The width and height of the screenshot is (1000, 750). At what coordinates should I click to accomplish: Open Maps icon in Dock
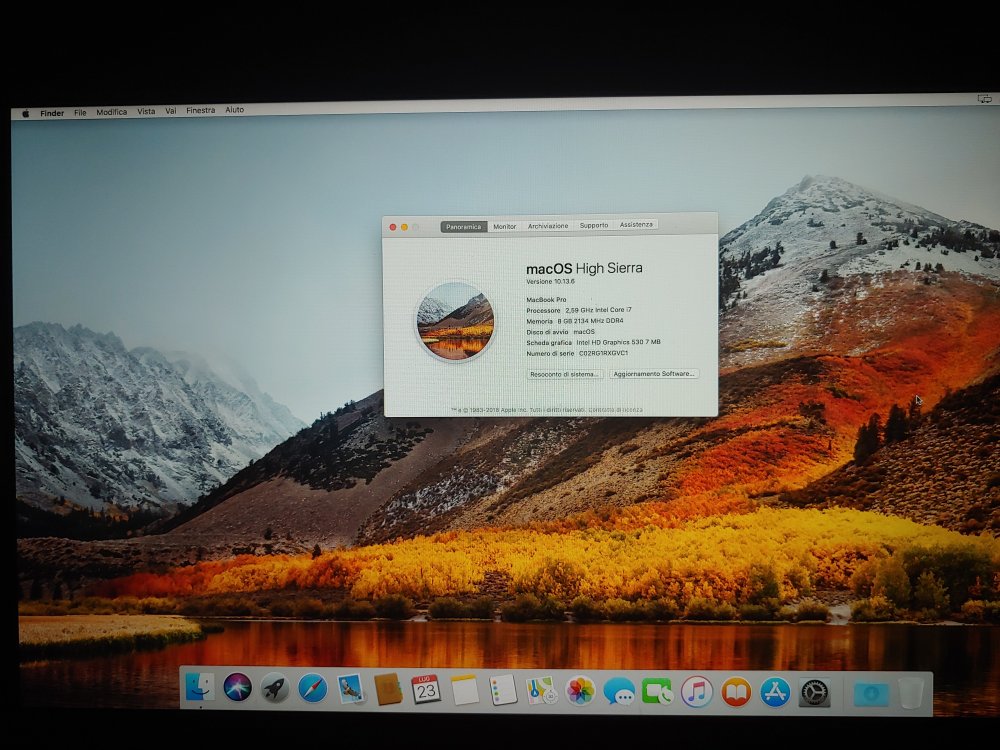click(x=541, y=691)
